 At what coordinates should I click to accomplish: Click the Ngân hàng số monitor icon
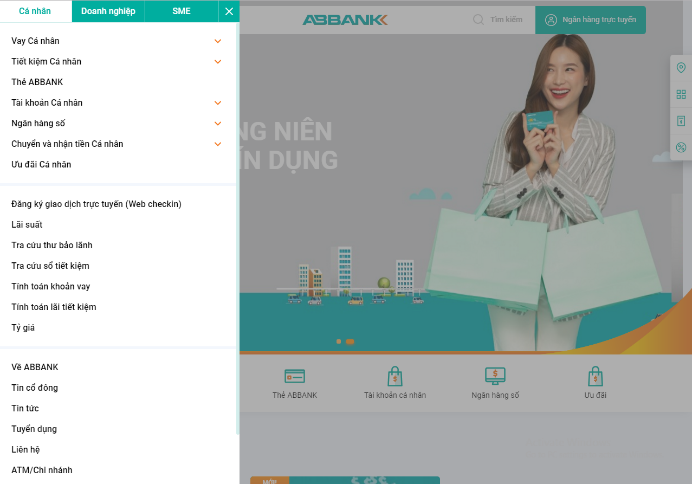(495, 376)
